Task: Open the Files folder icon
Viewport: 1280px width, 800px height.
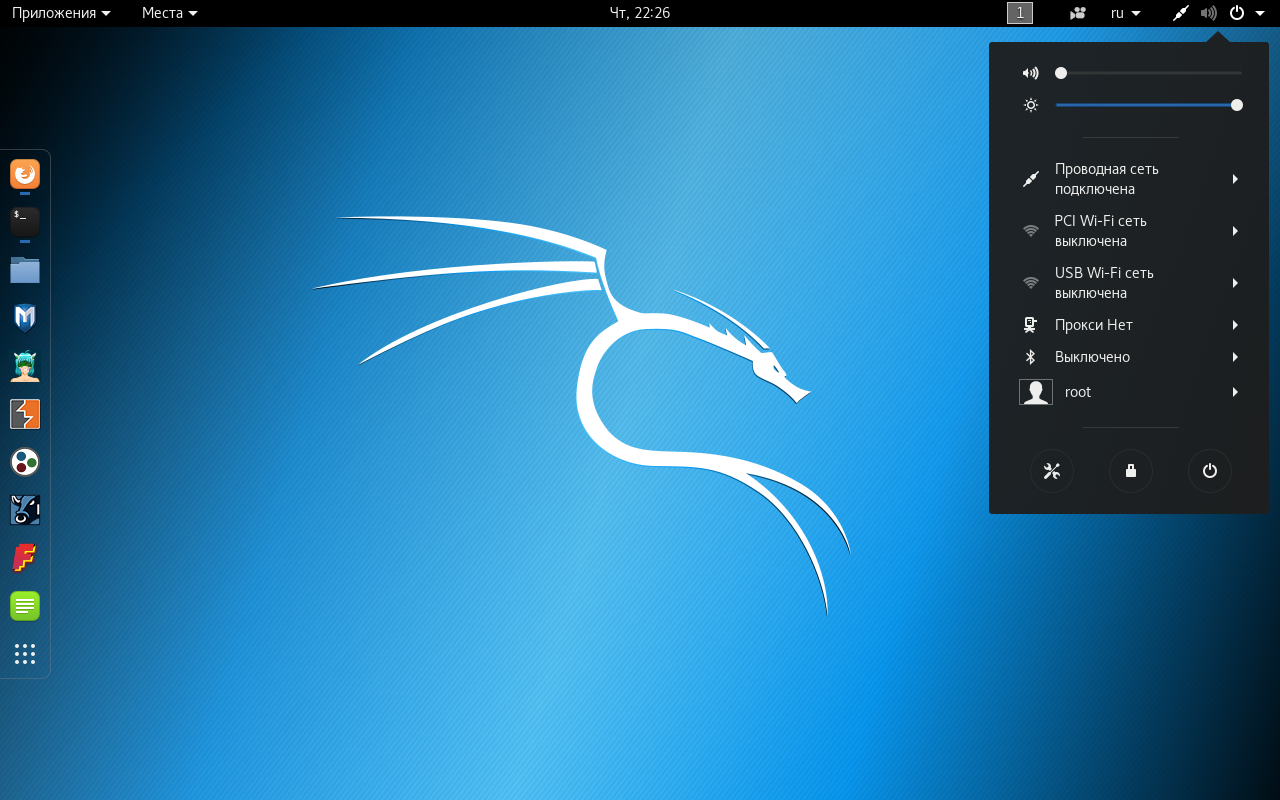Action: tap(25, 270)
